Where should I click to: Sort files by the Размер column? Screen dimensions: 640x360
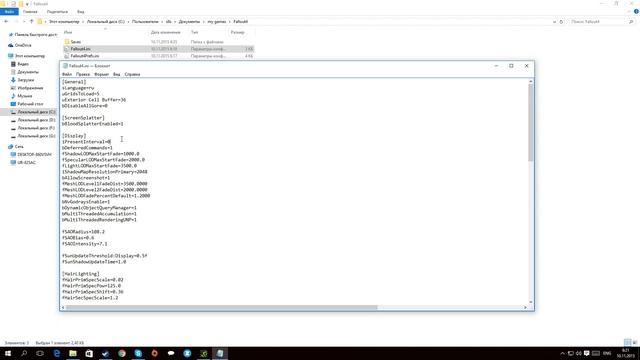tap(238, 32)
